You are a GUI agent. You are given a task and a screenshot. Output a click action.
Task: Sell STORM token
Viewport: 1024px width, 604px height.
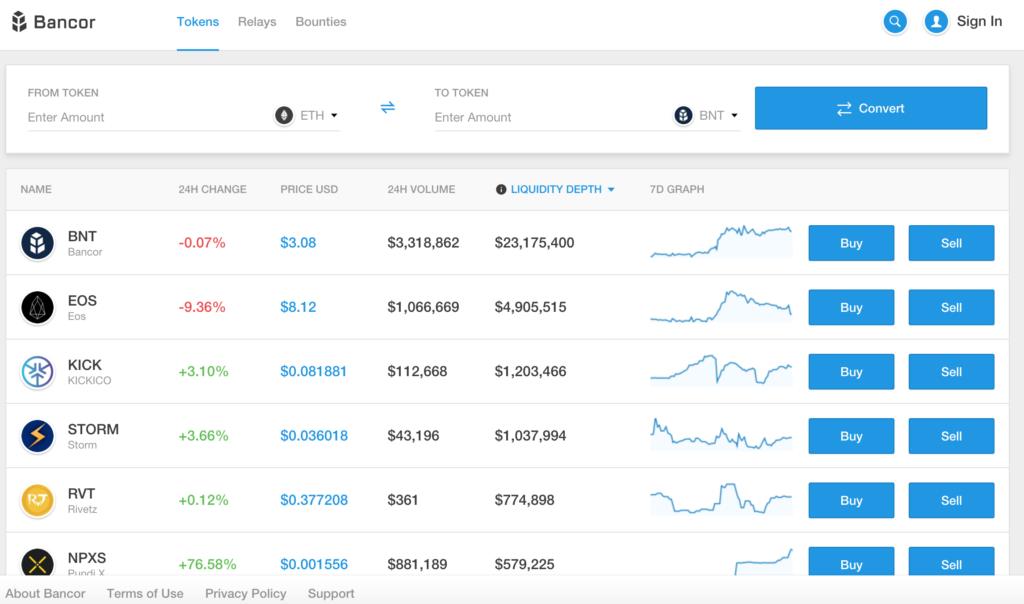tap(951, 436)
